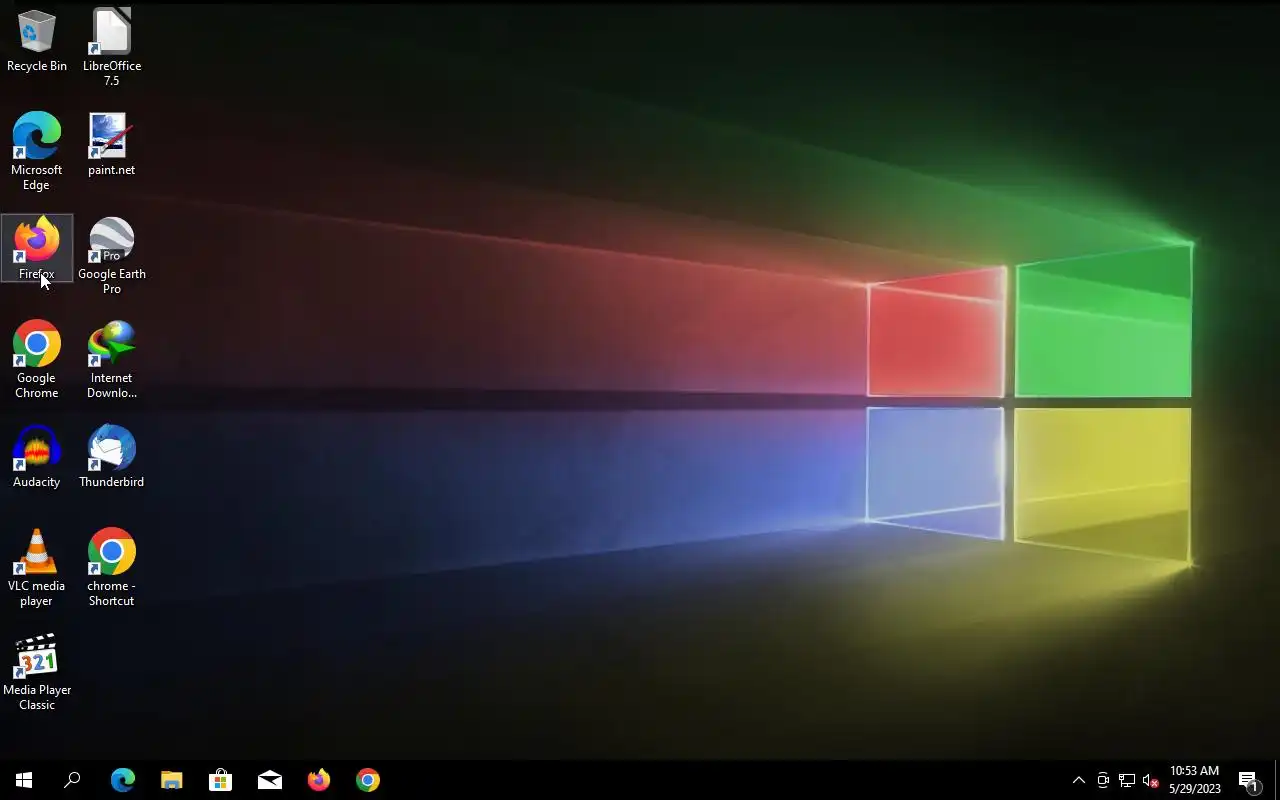
Task: Select the Firefox desktop shortcut
Action: (37, 248)
